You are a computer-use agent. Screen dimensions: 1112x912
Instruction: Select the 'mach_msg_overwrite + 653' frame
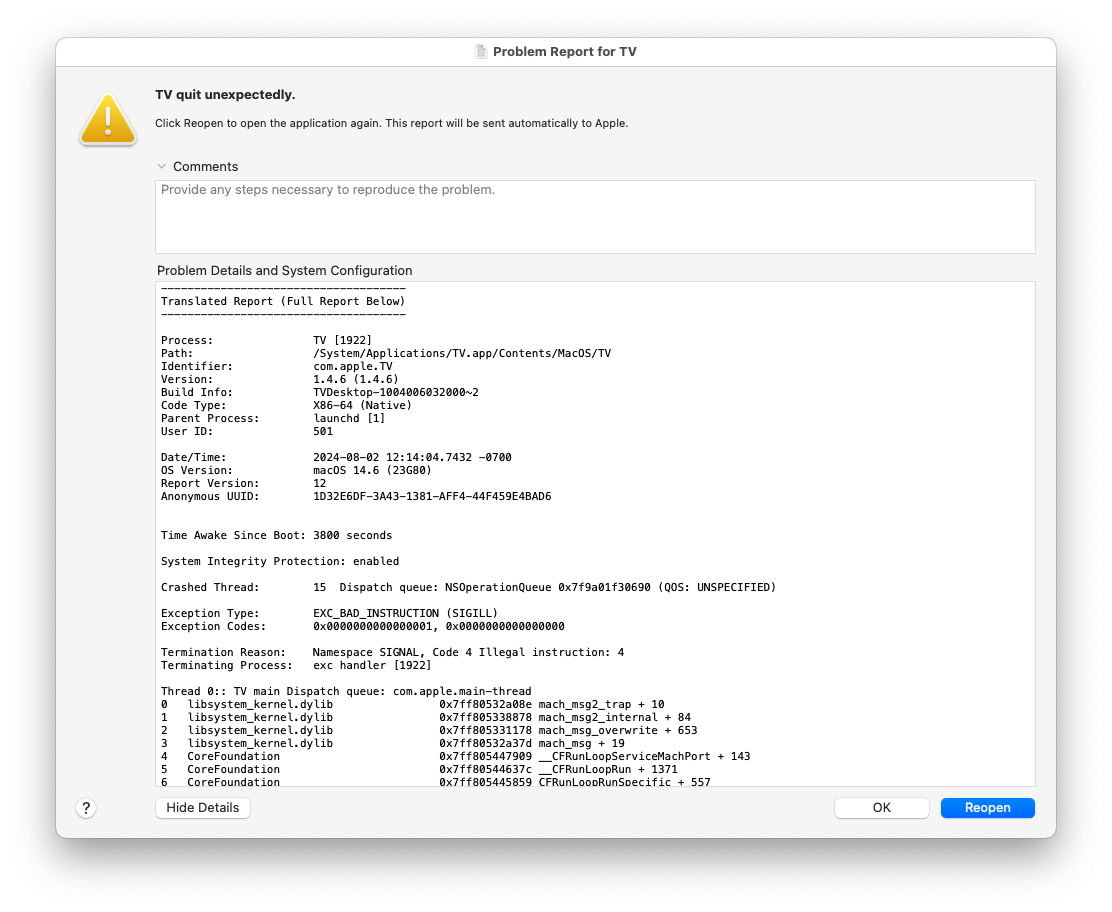tap(429, 730)
